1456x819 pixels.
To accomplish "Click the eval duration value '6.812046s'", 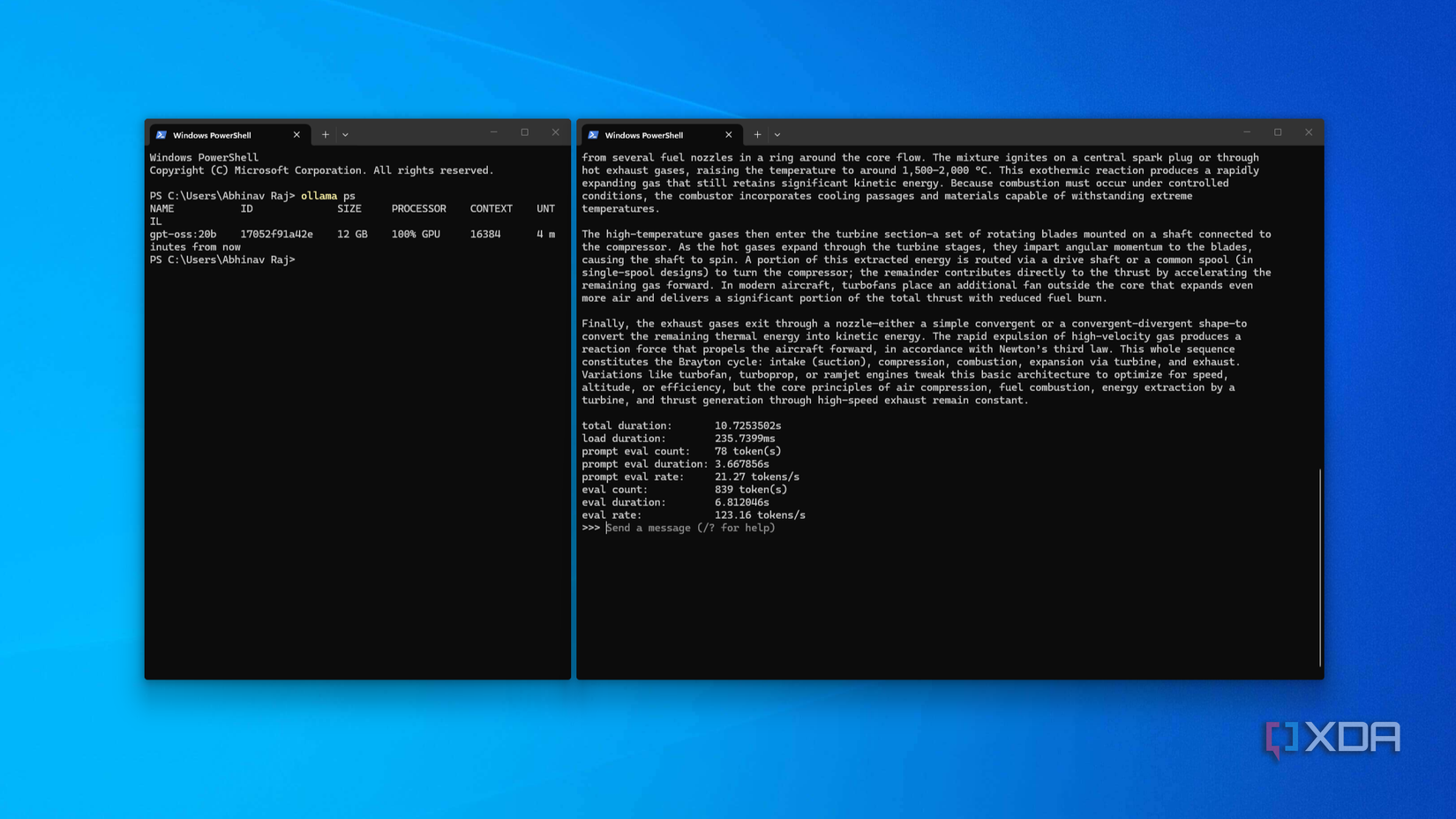I will click(742, 502).
